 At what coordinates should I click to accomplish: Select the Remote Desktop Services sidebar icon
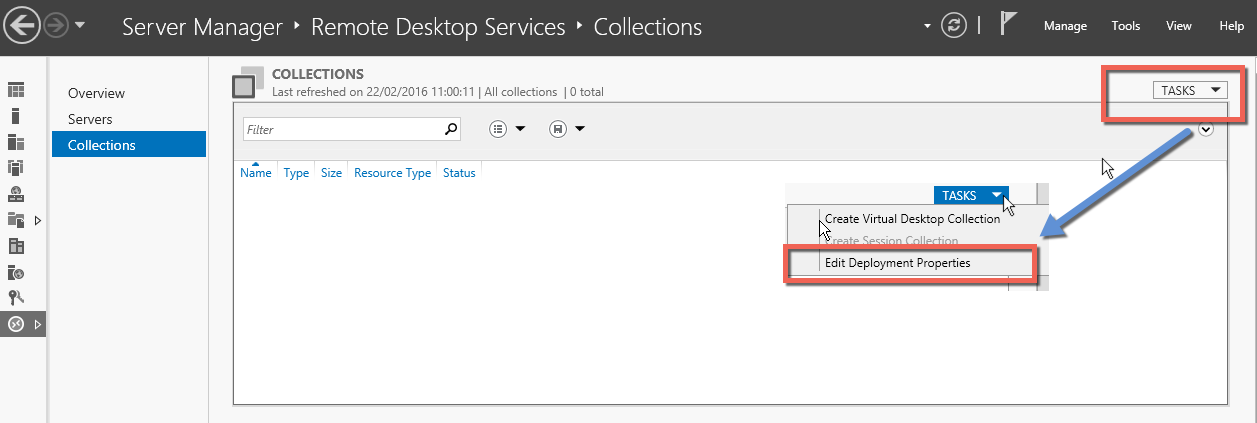16,324
